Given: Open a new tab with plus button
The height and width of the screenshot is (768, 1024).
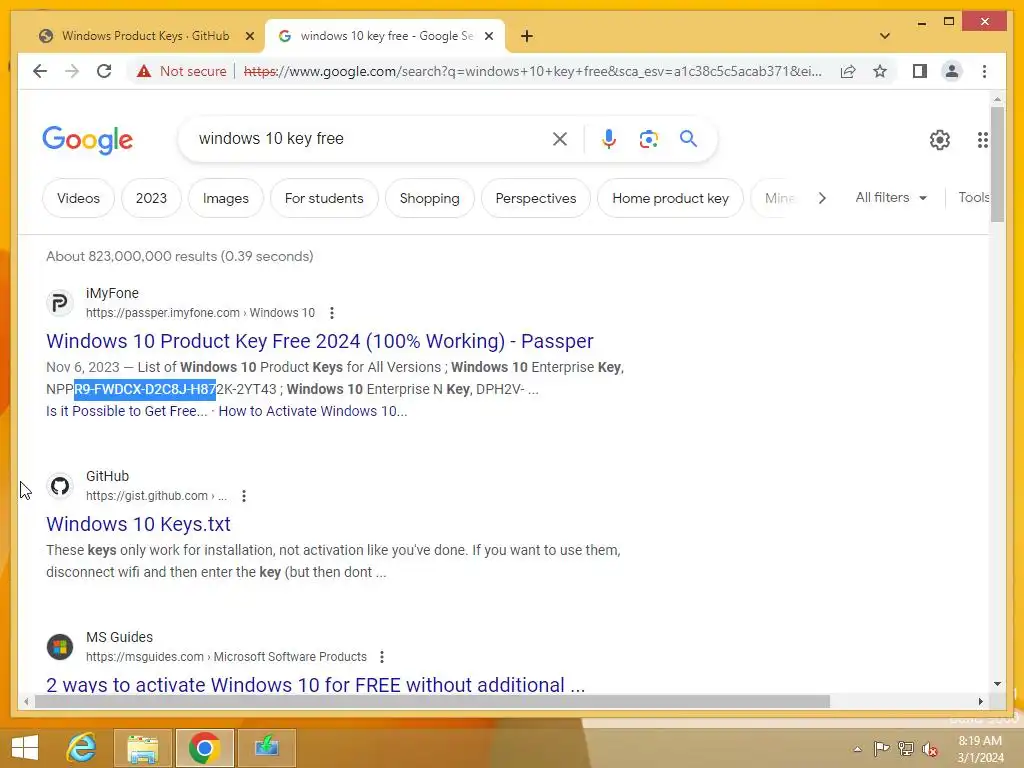Looking at the screenshot, I should pyautogui.click(x=527, y=36).
